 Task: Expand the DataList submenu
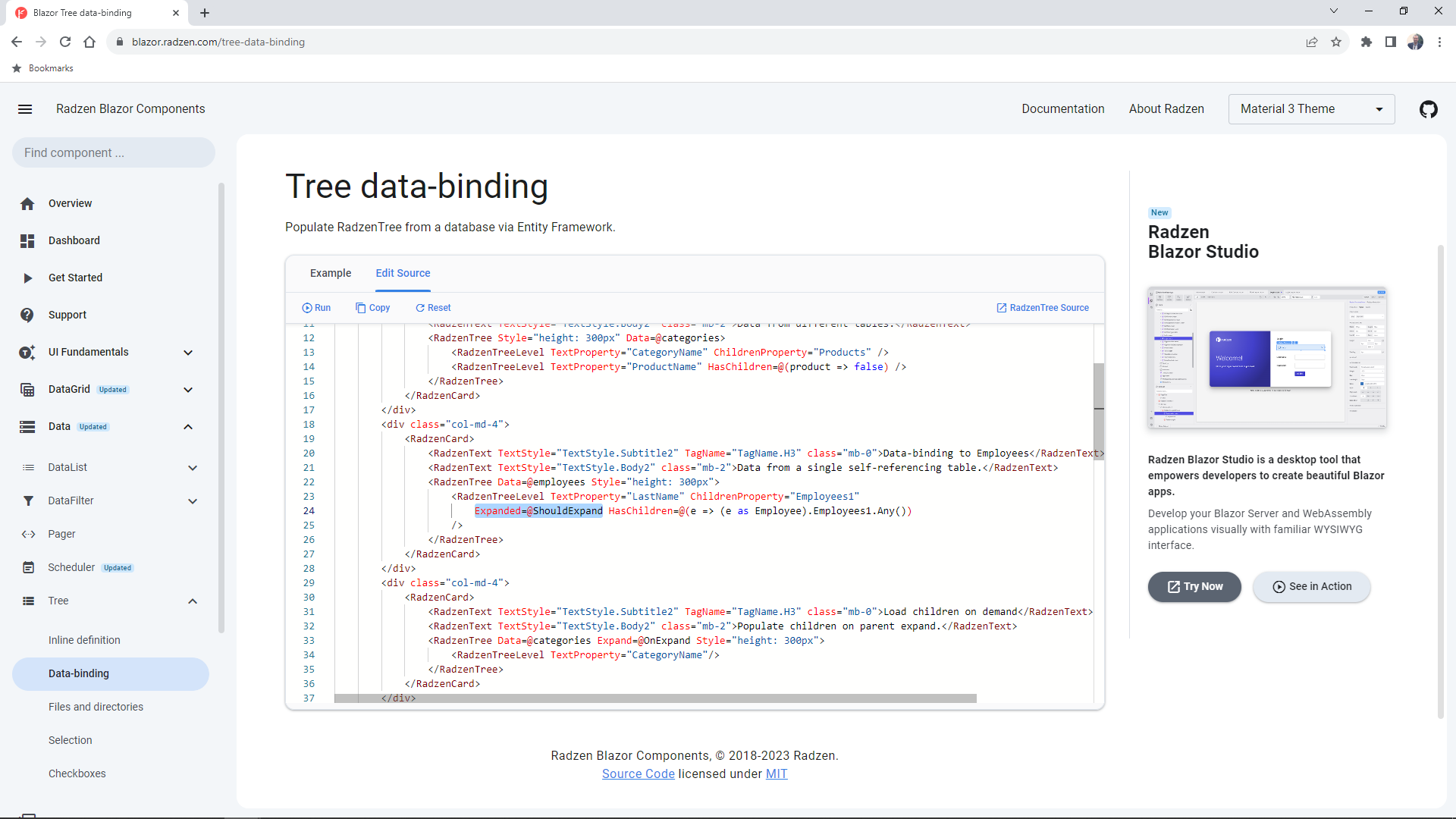coord(193,467)
